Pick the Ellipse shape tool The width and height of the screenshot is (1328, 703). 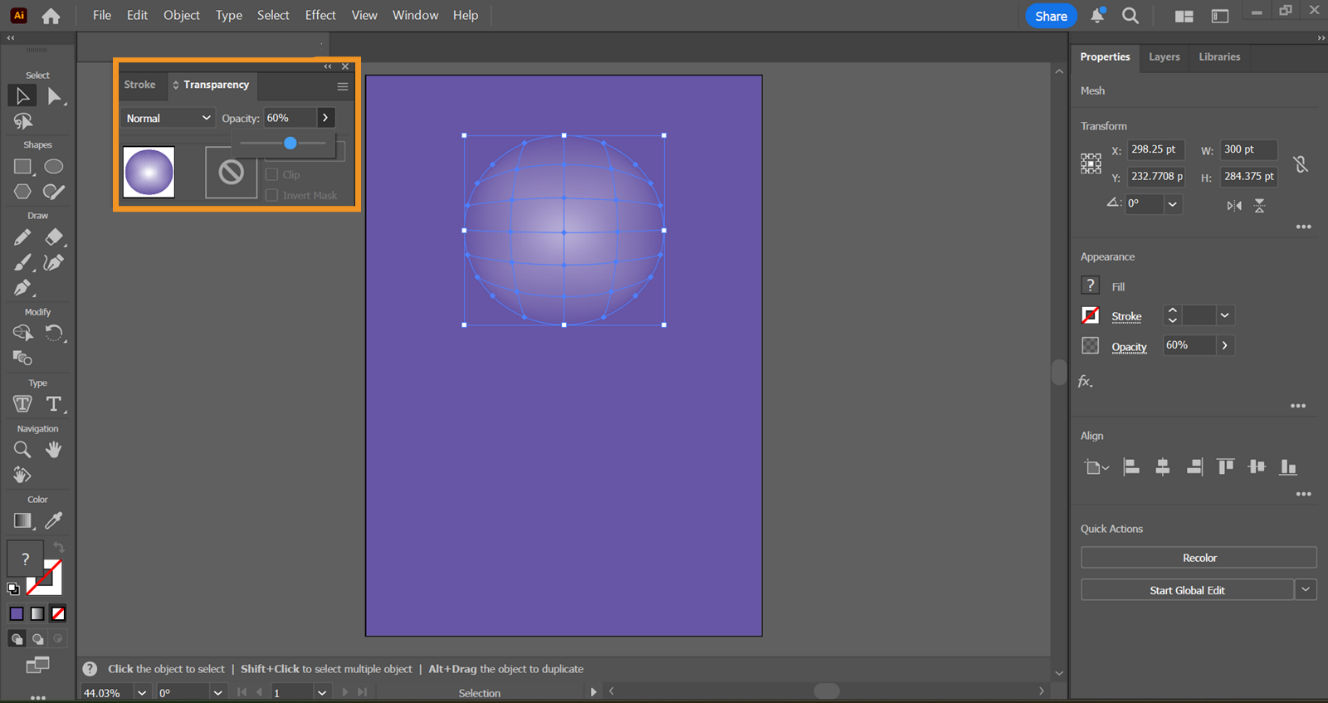pos(54,166)
